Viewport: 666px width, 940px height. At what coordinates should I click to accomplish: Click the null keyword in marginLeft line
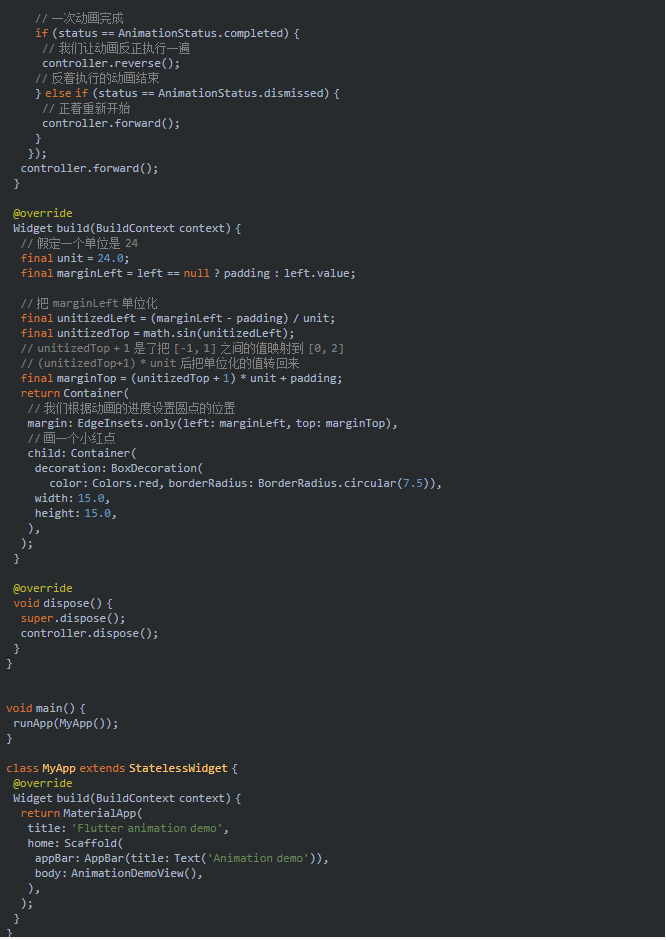197,273
